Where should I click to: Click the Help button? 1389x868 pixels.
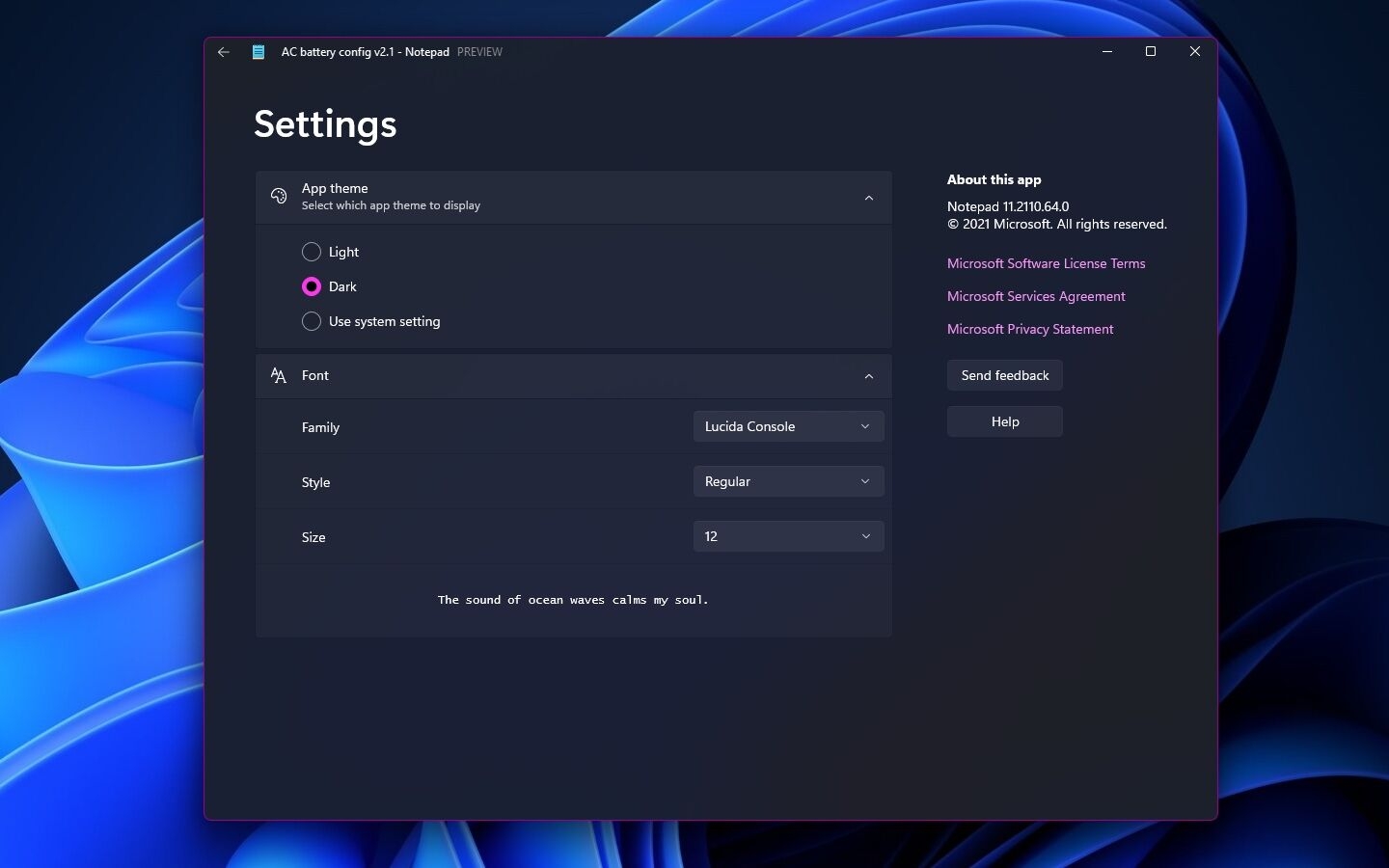tap(1004, 421)
